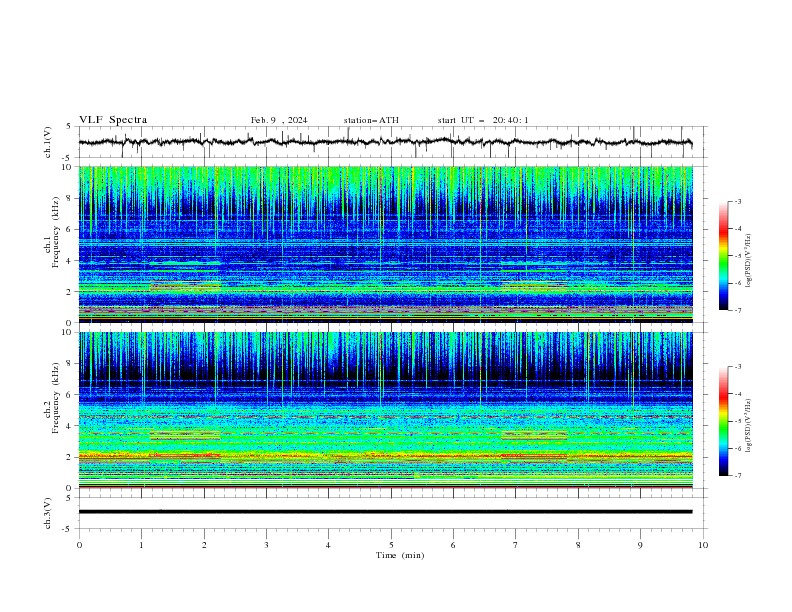Click the ch.2 spectrogram panel
Screen dimensions: 792x612
(385, 410)
